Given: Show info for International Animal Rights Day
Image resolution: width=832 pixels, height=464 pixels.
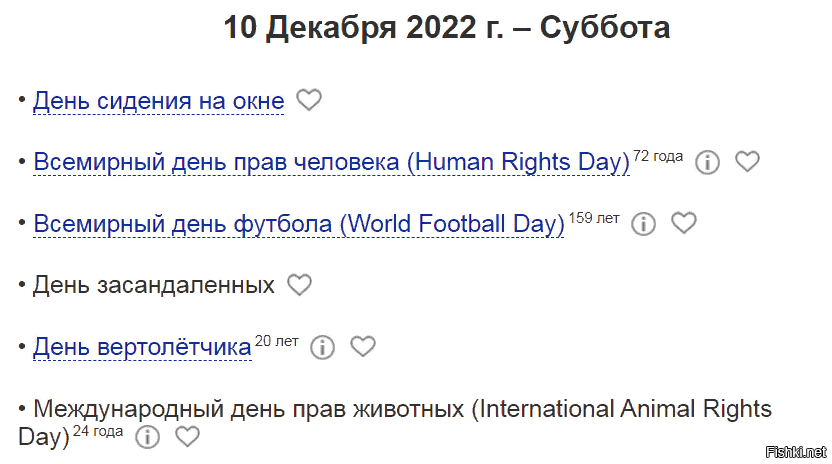Looking at the screenshot, I should coord(147,437).
